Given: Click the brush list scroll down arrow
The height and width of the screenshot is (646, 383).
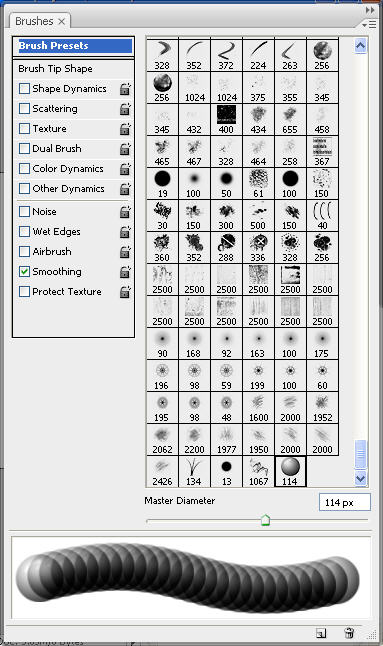Looking at the screenshot, I should click(x=360, y=478).
